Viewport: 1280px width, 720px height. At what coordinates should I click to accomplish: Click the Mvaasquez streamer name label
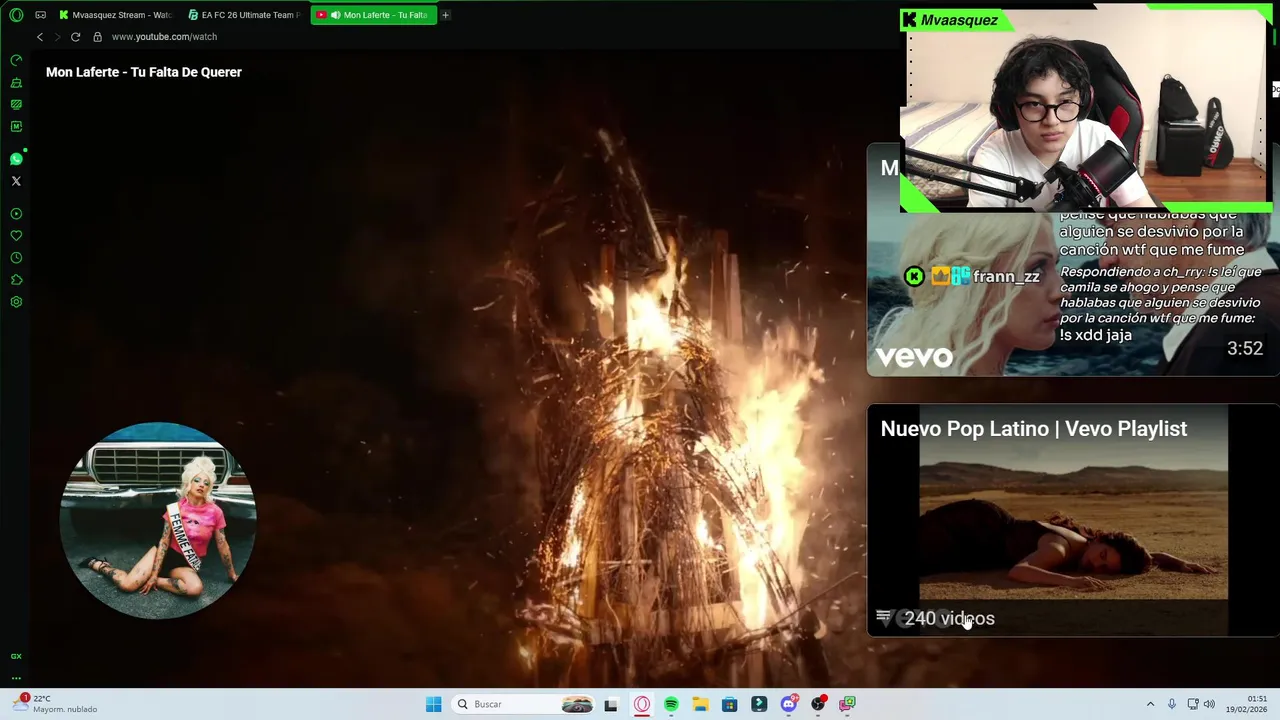point(959,20)
